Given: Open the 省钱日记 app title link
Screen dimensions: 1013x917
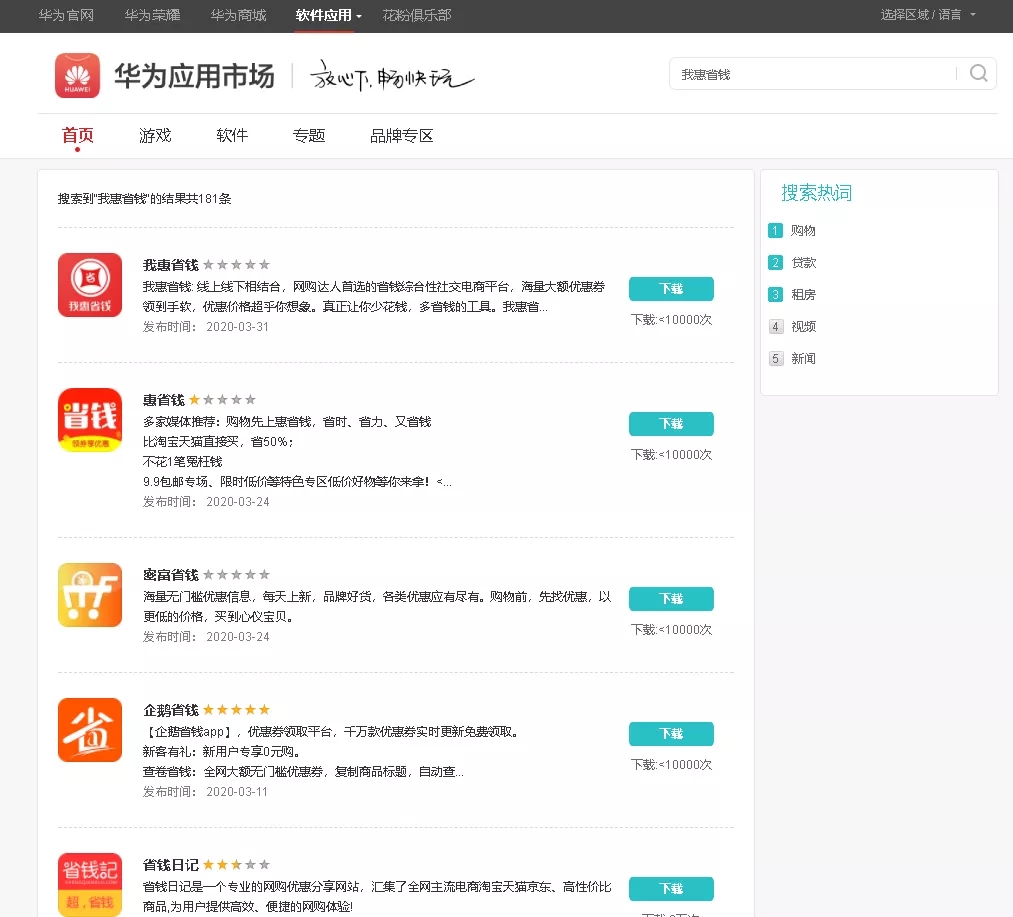Looking at the screenshot, I should [171, 865].
